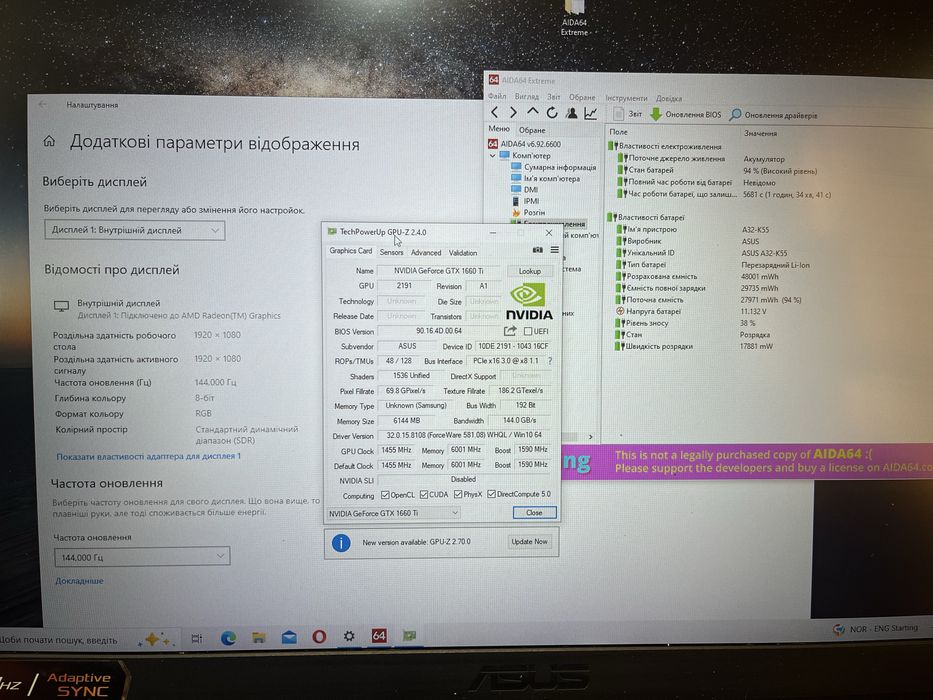Go back in AIDA64 navigation
933x700 pixels.
[494, 112]
